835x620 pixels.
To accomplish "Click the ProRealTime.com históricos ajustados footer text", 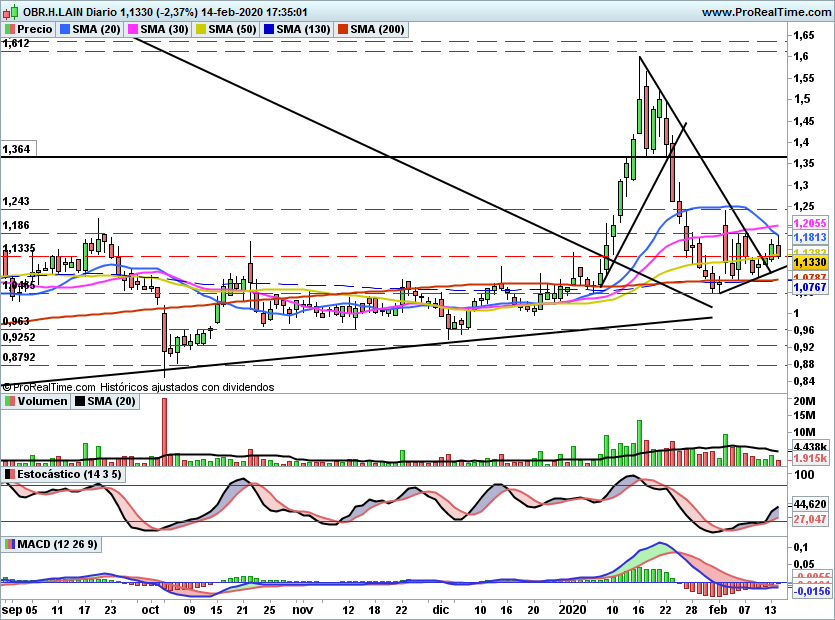I will click(x=138, y=387).
